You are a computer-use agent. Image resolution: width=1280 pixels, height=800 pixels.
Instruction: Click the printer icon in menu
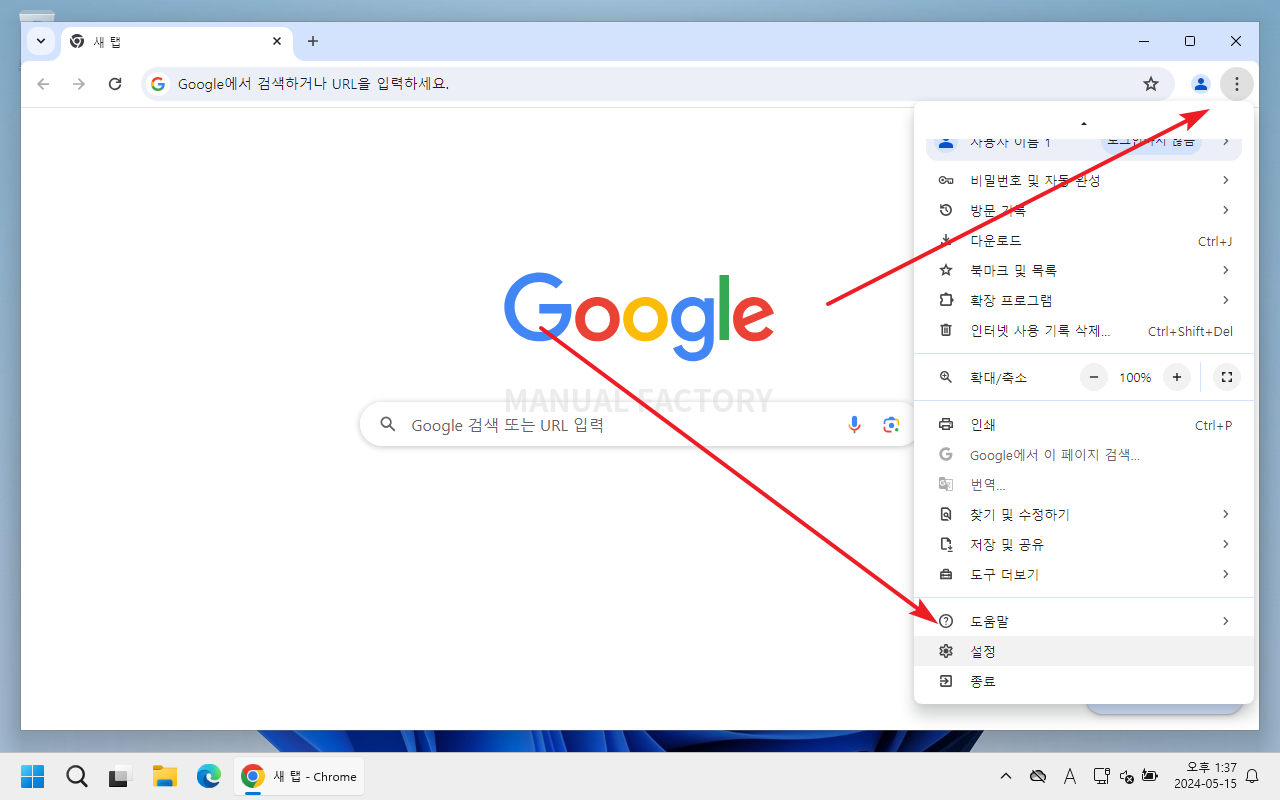[x=946, y=425]
